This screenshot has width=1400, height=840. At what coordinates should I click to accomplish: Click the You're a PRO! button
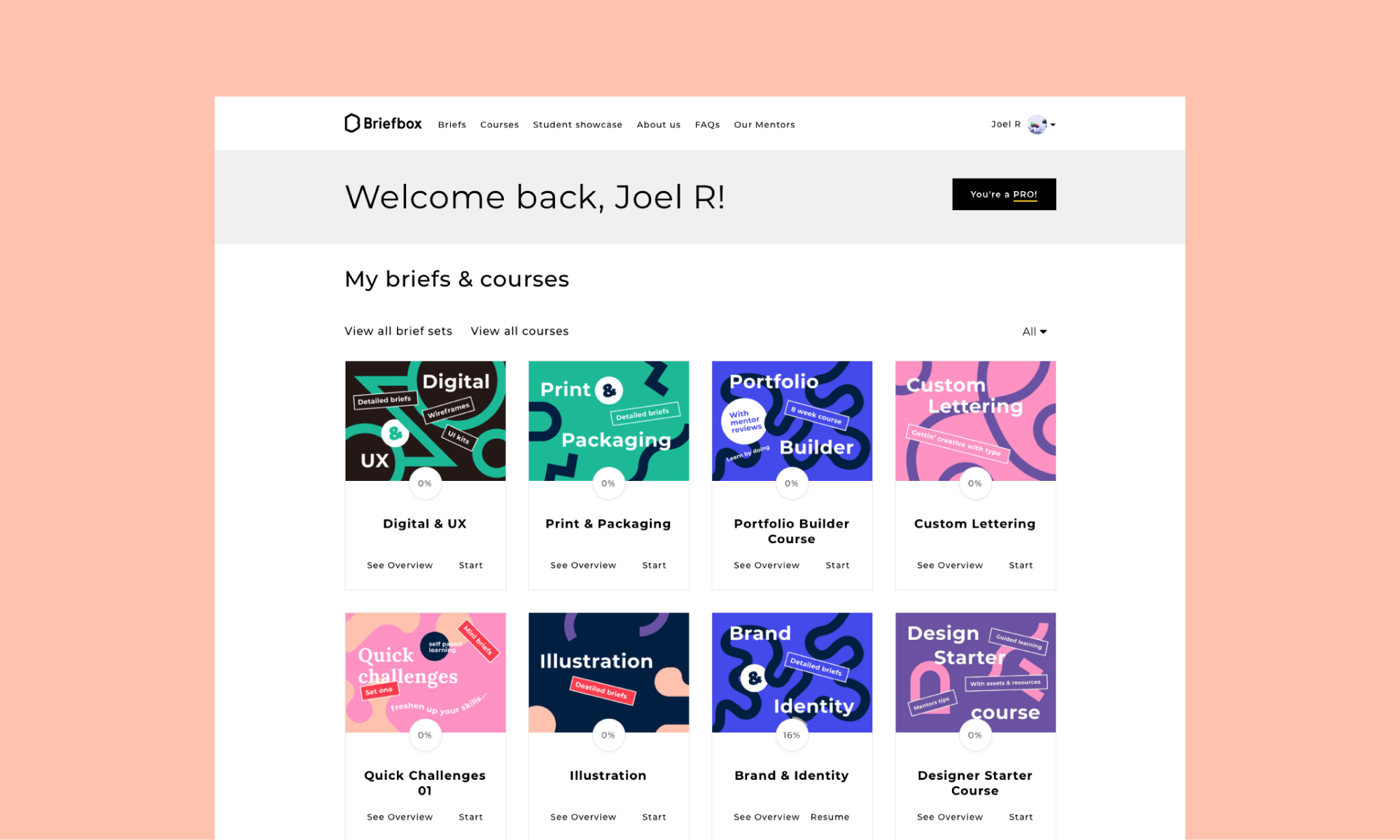pos(1004,194)
